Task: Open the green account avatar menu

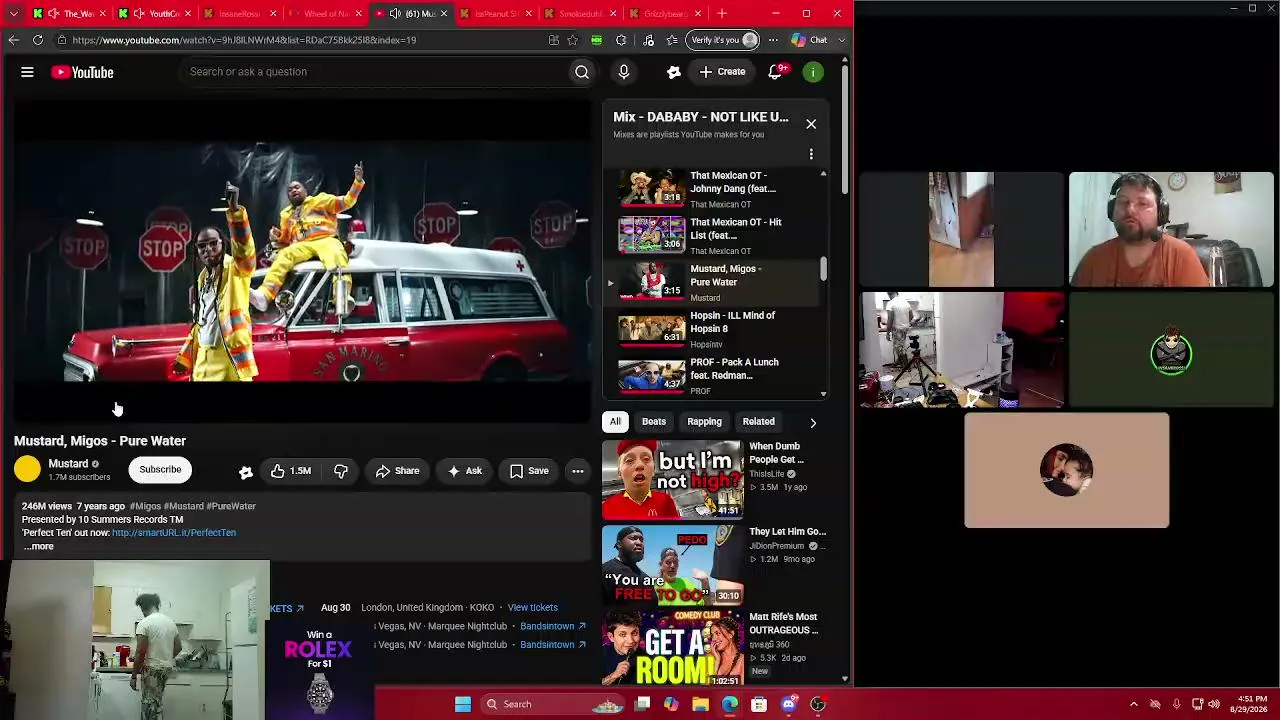Action: tap(814, 72)
